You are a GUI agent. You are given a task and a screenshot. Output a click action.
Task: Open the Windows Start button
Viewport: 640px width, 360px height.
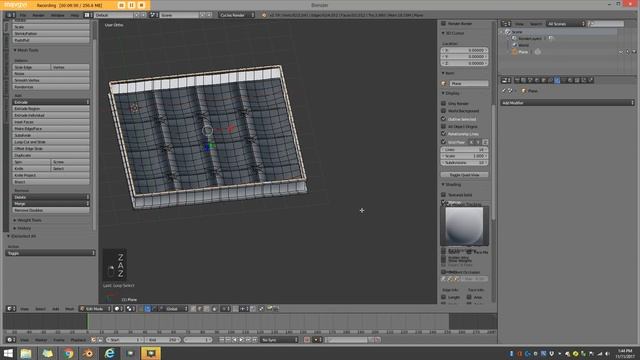8,353
